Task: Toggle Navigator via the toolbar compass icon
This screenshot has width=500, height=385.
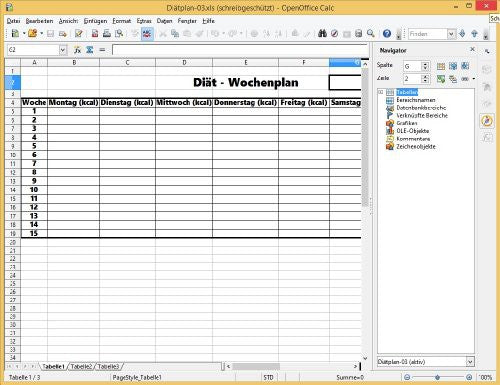Action: point(334,34)
